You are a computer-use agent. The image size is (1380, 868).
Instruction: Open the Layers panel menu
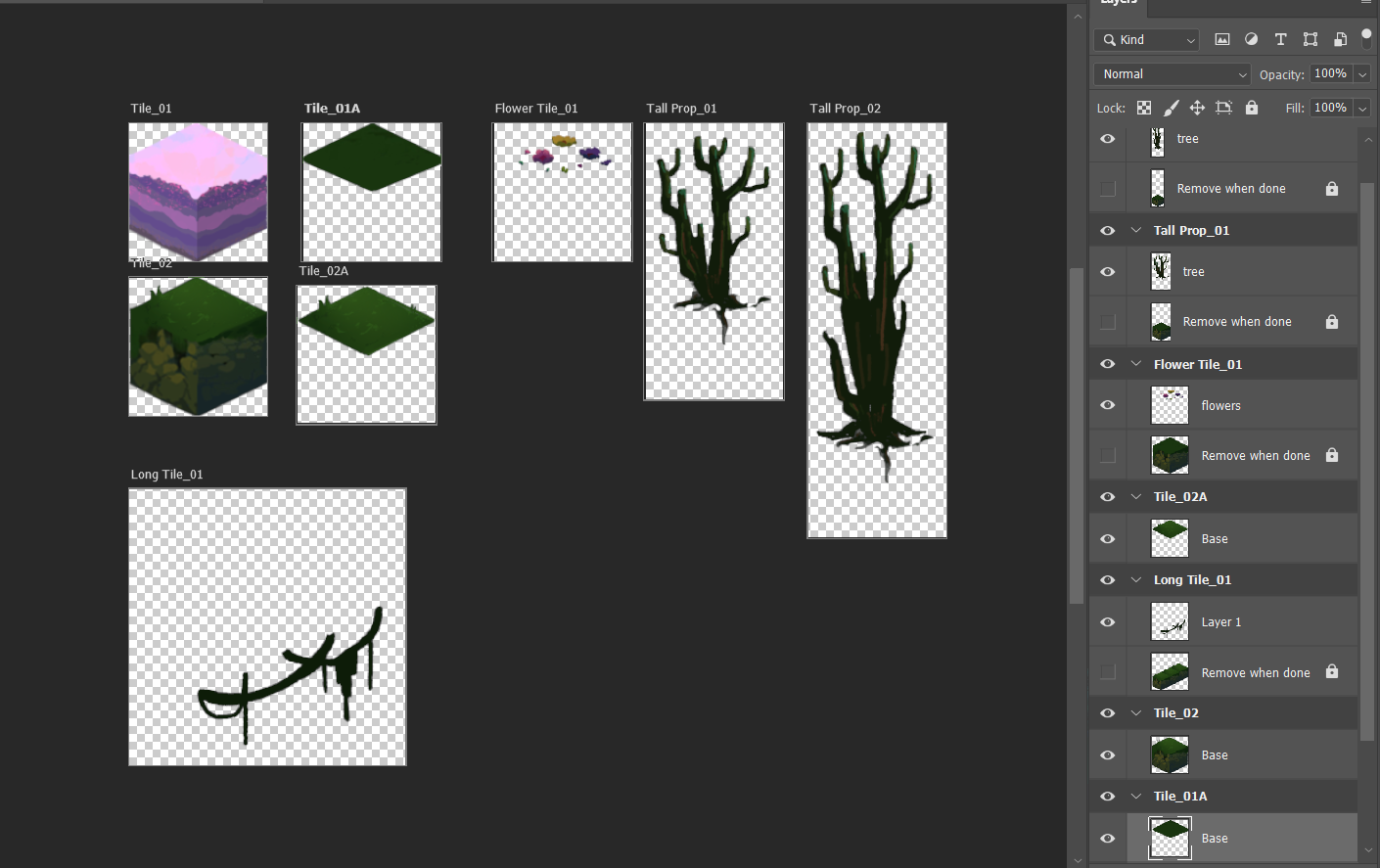click(1365, 3)
